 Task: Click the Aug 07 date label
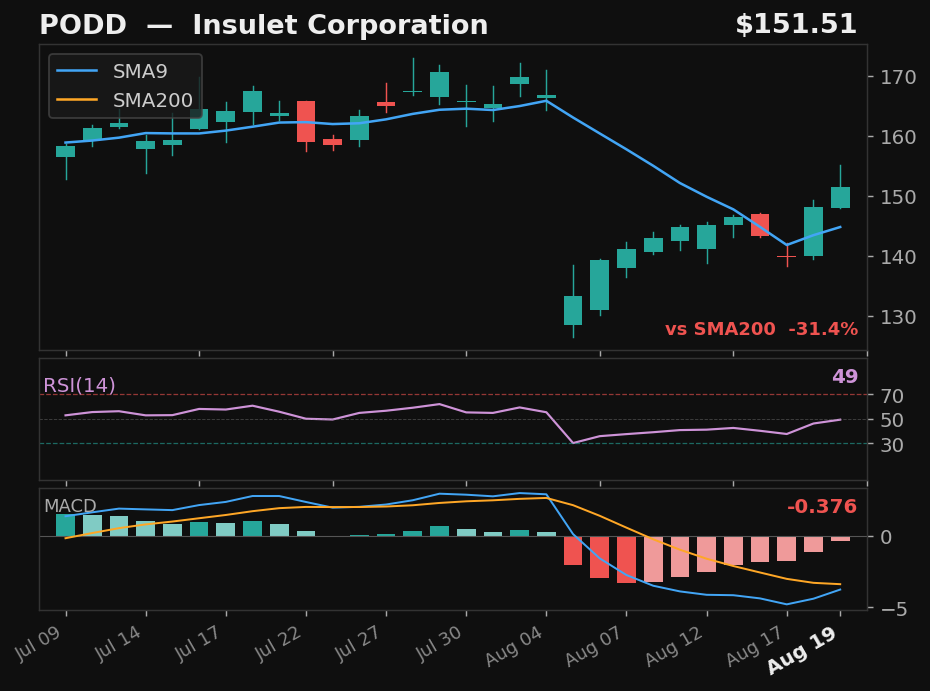pos(595,647)
